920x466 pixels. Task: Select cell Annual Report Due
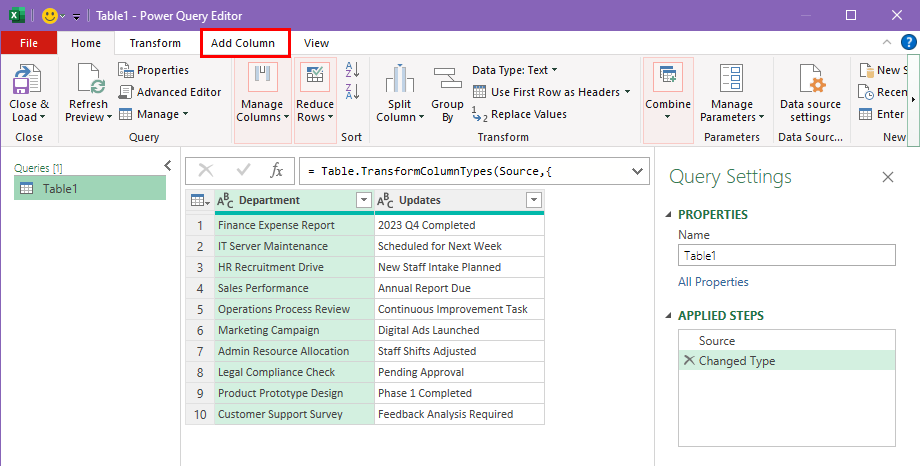pos(459,289)
